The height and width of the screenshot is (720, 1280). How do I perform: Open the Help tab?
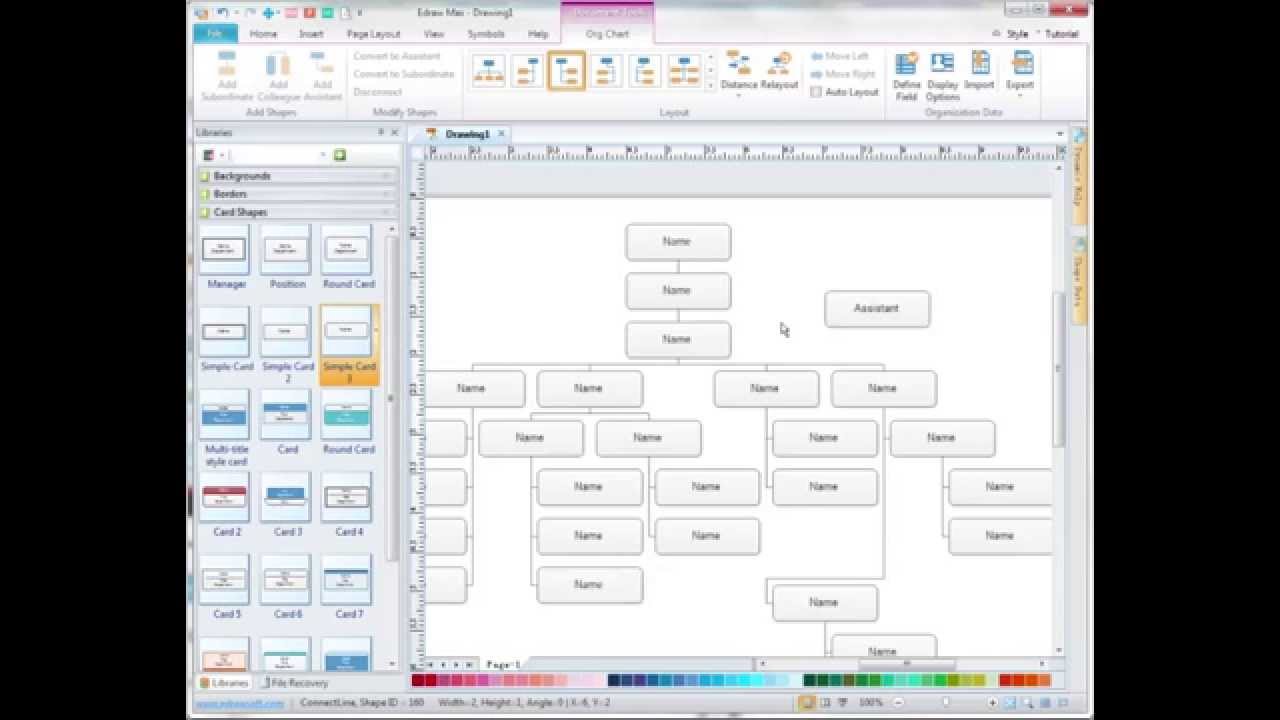coord(538,34)
